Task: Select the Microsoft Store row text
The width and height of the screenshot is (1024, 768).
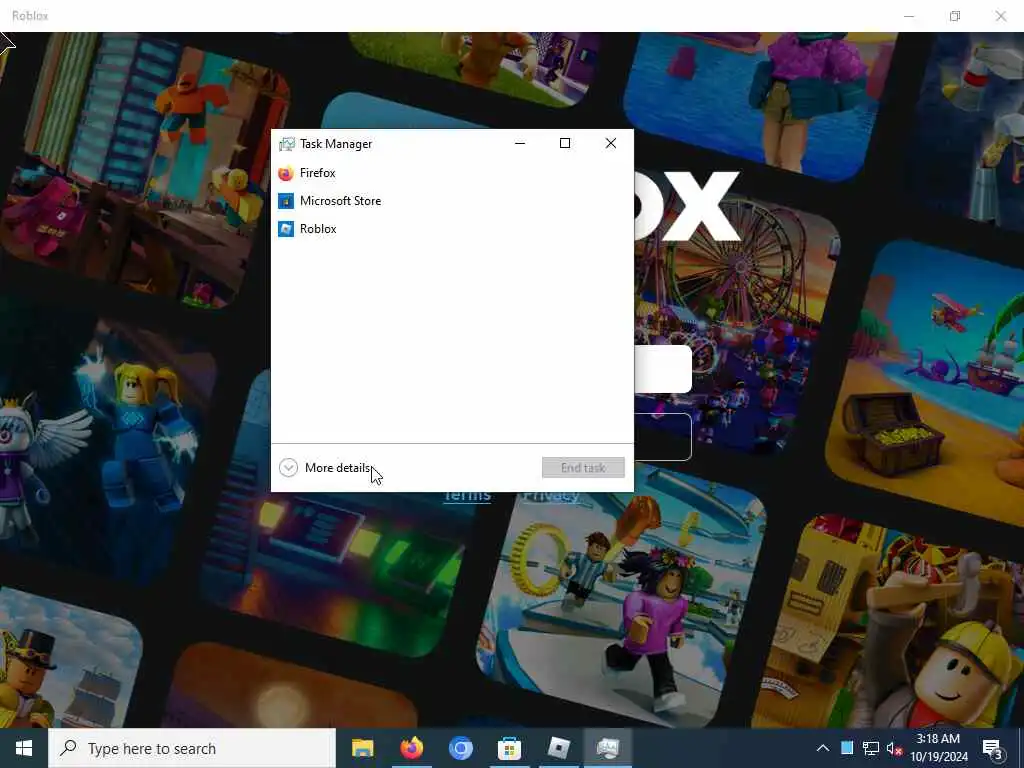Action: pos(340,201)
